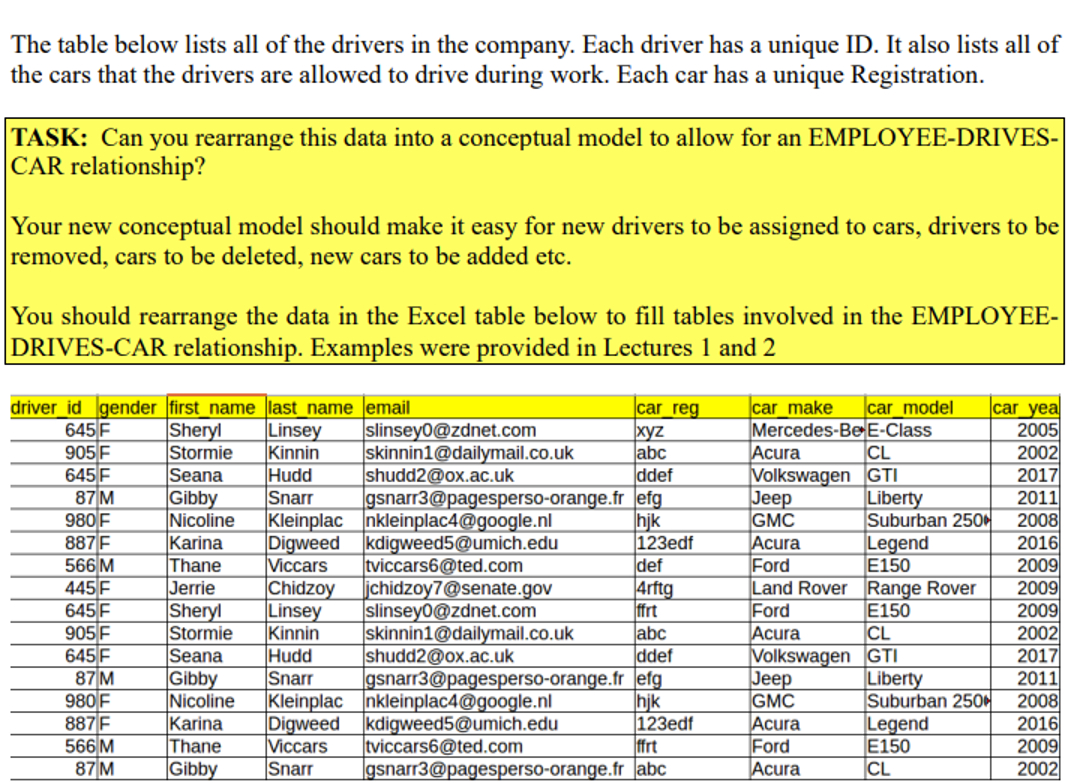The image size is (1072, 783).
Task: Select the cell containing Mercedes-Benz
Action: 795,430
